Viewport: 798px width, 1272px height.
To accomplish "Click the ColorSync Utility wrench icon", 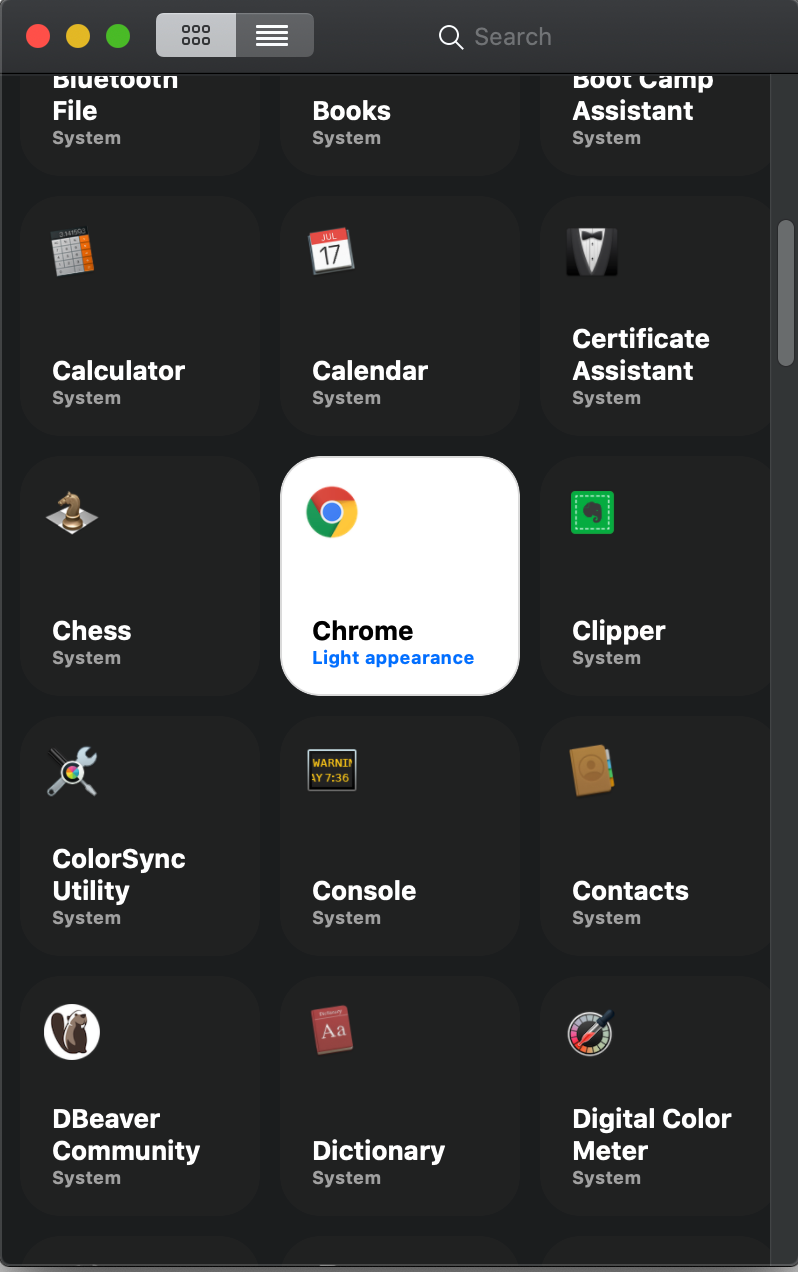I will pos(72,771).
